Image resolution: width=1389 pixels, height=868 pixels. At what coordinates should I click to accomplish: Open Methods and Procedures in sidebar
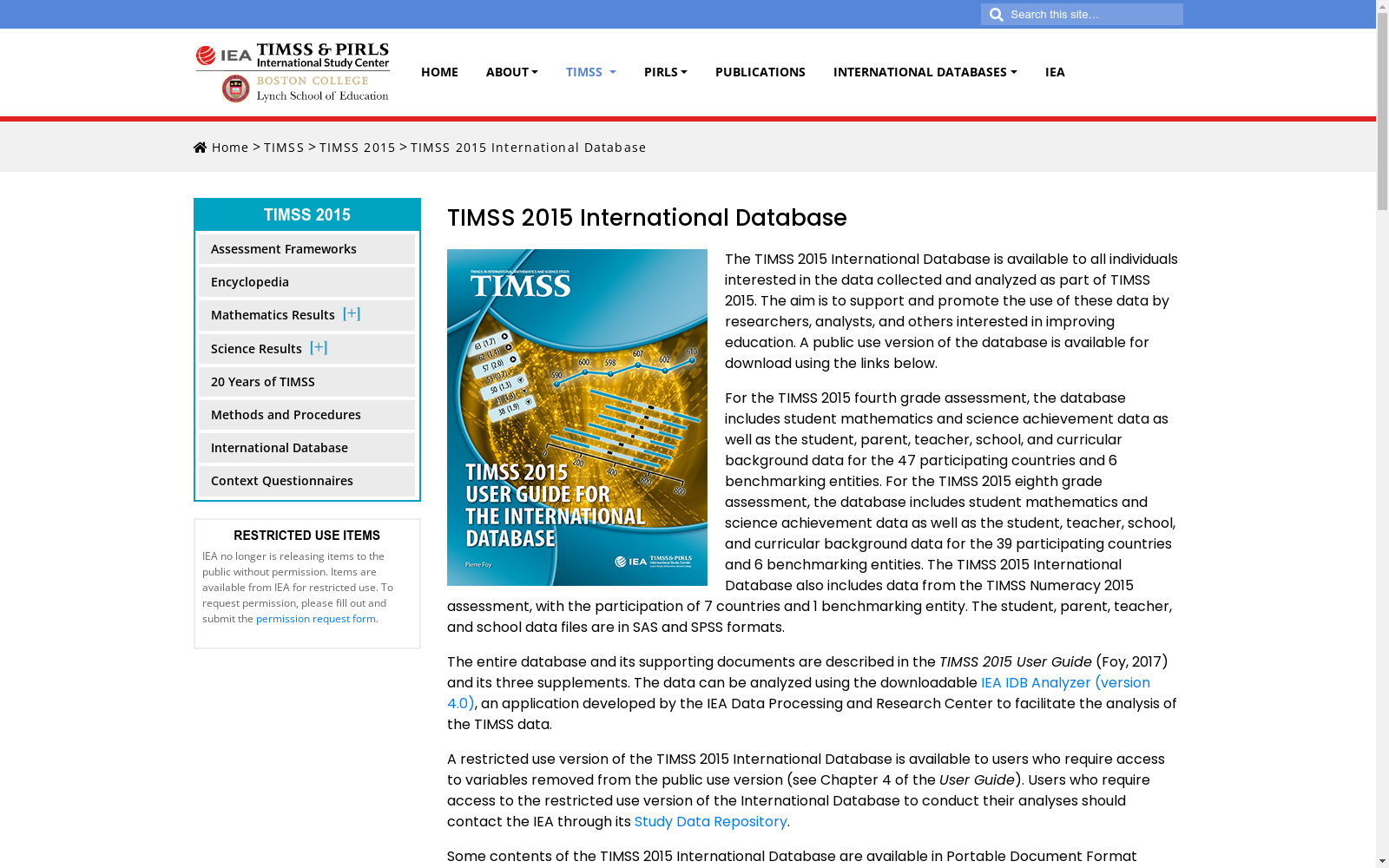coord(306,415)
